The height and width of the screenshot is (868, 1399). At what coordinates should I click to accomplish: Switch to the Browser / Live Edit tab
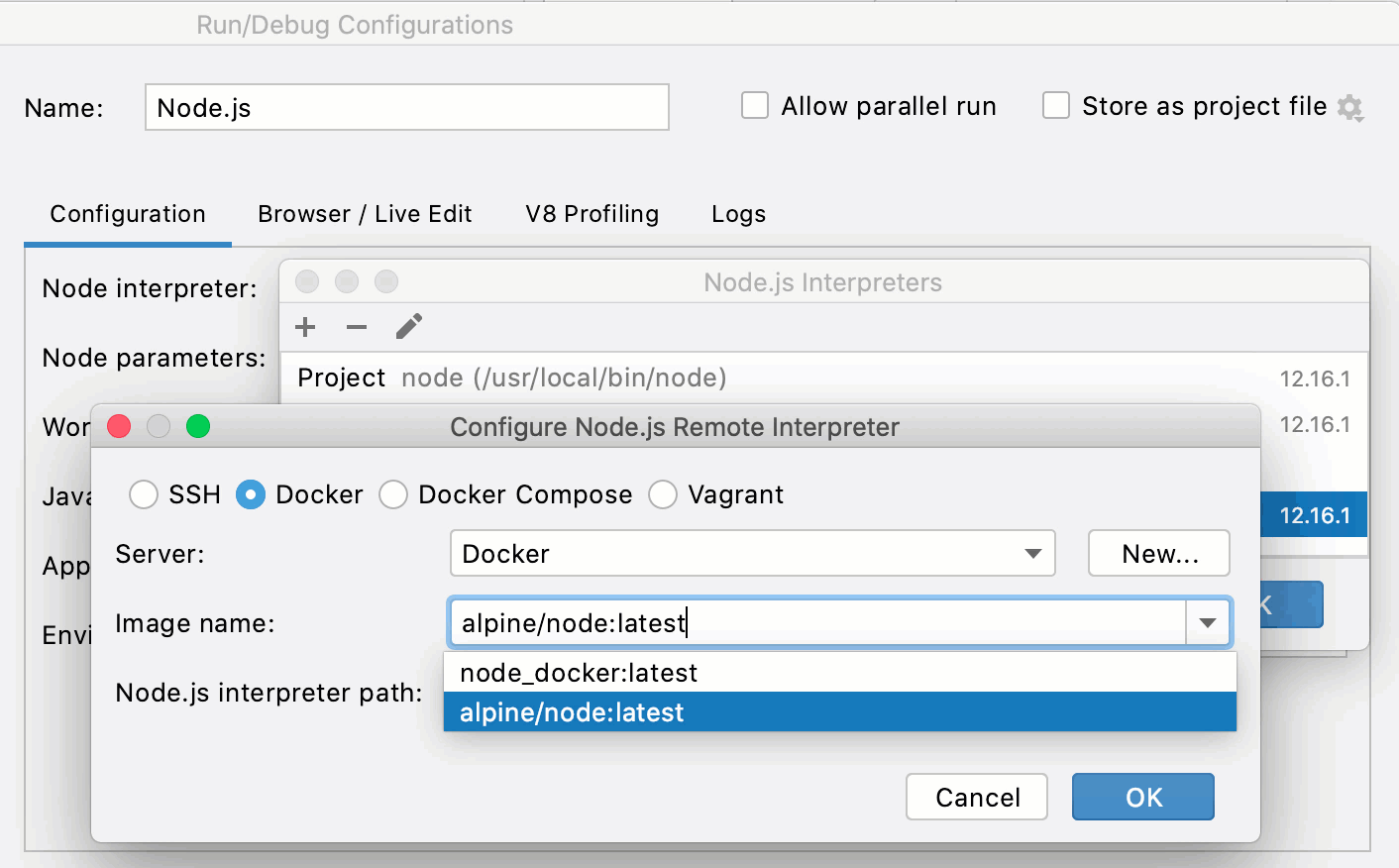[364, 214]
